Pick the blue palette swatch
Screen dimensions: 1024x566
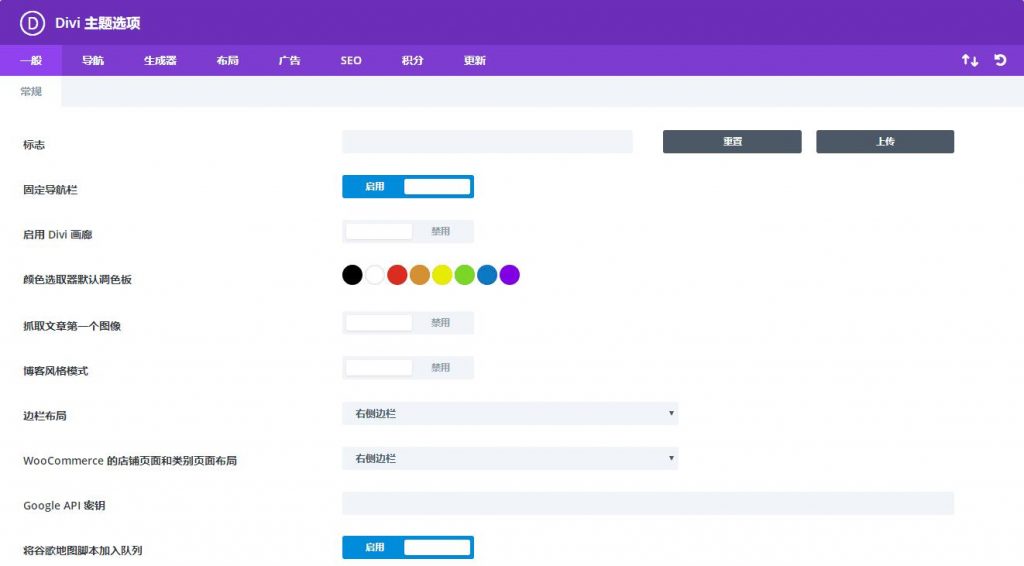(487, 275)
